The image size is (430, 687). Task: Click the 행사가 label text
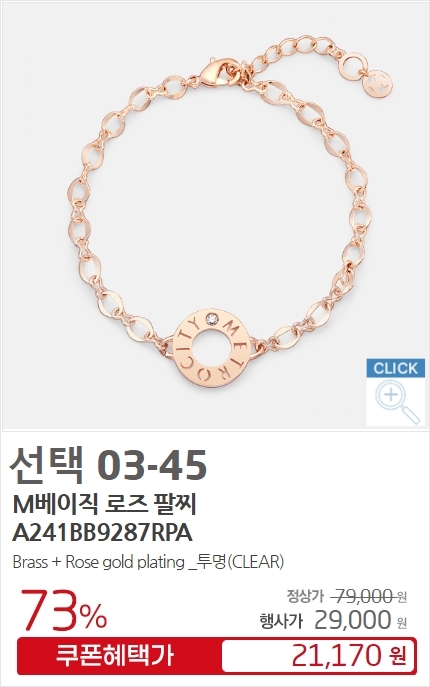[x=281, y=621]
